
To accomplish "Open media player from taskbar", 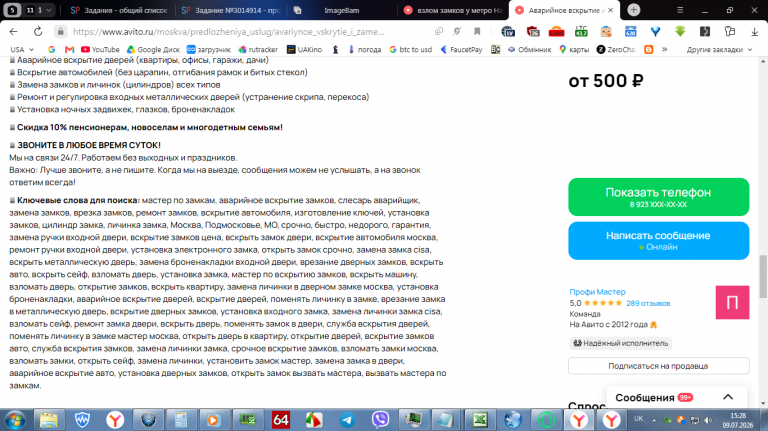I will (x=214, y=420).
